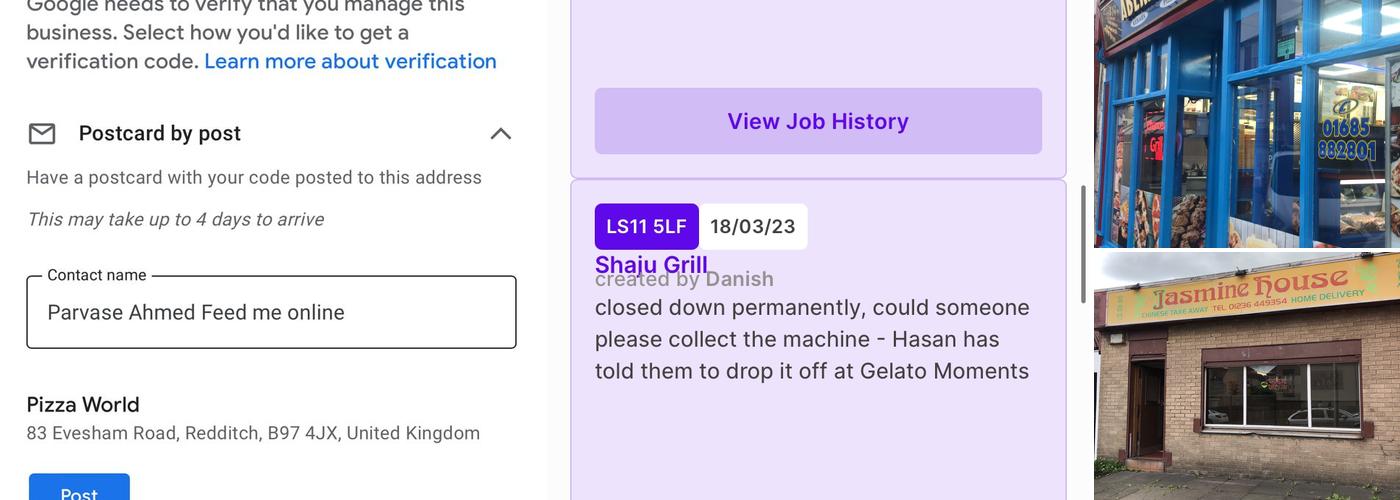
Task: Click the Have a postcard with your code text
Action: click(254, 178)
